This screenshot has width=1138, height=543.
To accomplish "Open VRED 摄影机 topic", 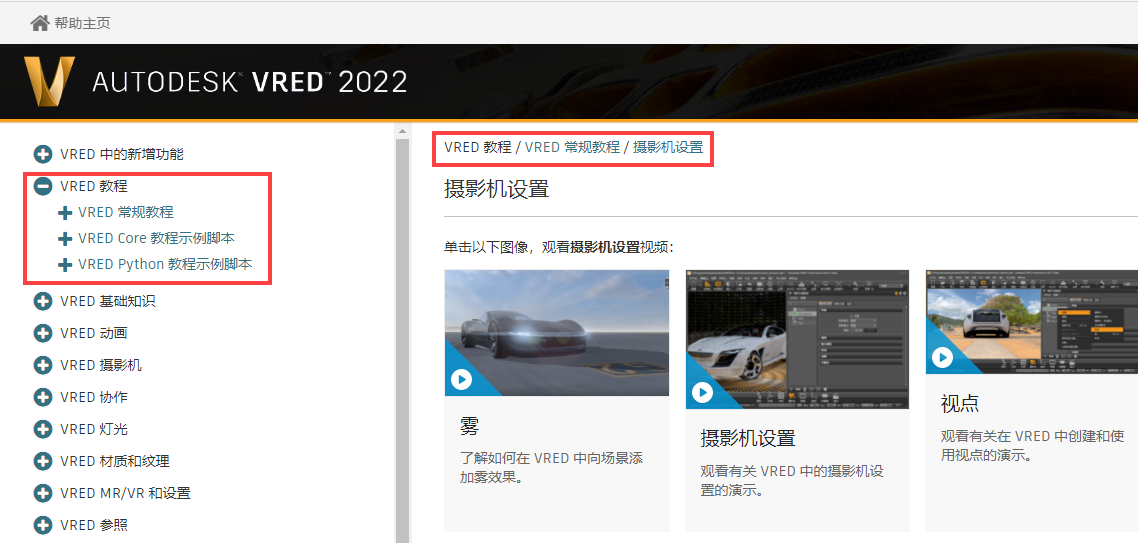I will (x=101, y=365).
